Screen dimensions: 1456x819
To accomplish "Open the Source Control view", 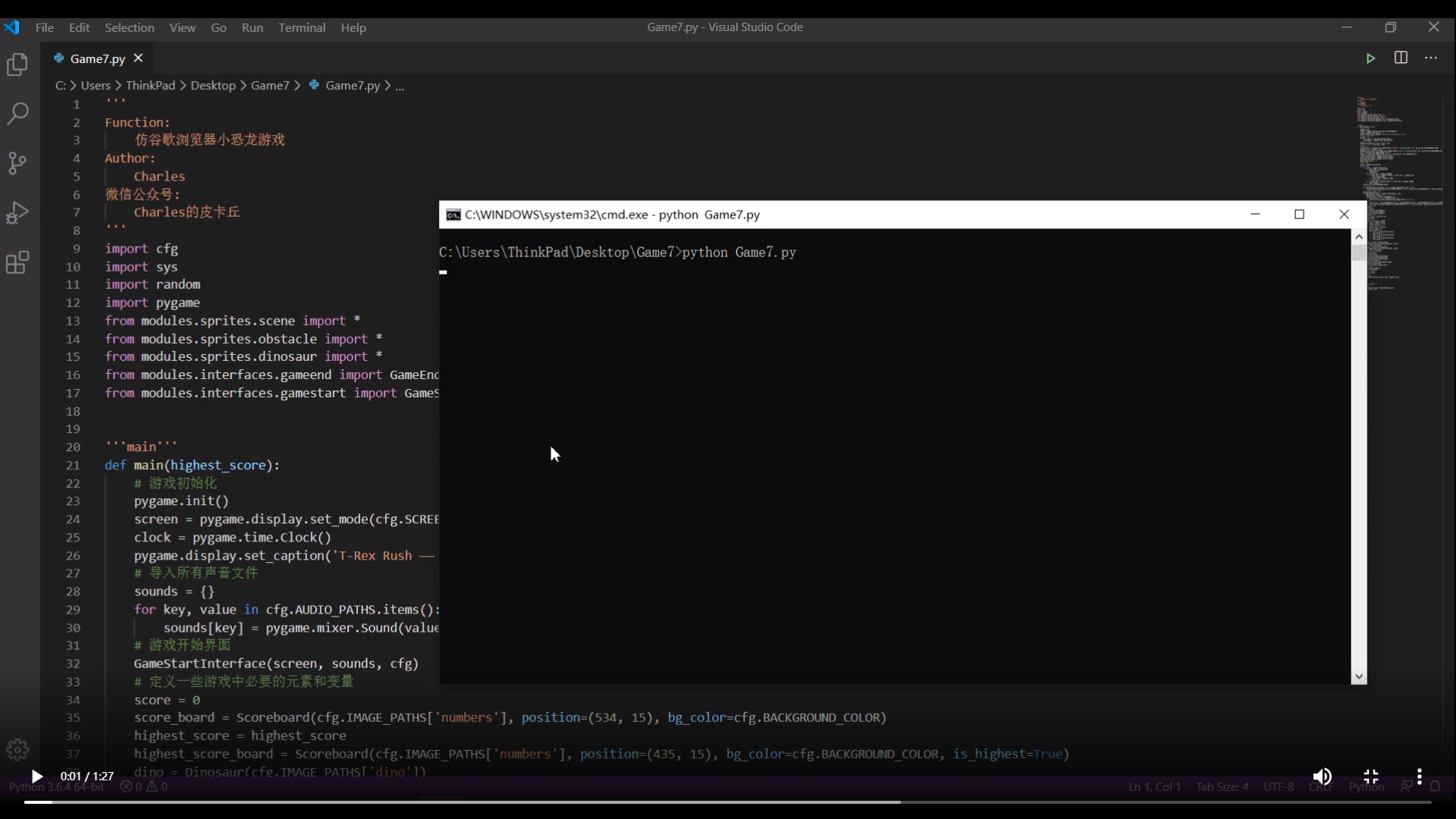I will pos(17,163).
